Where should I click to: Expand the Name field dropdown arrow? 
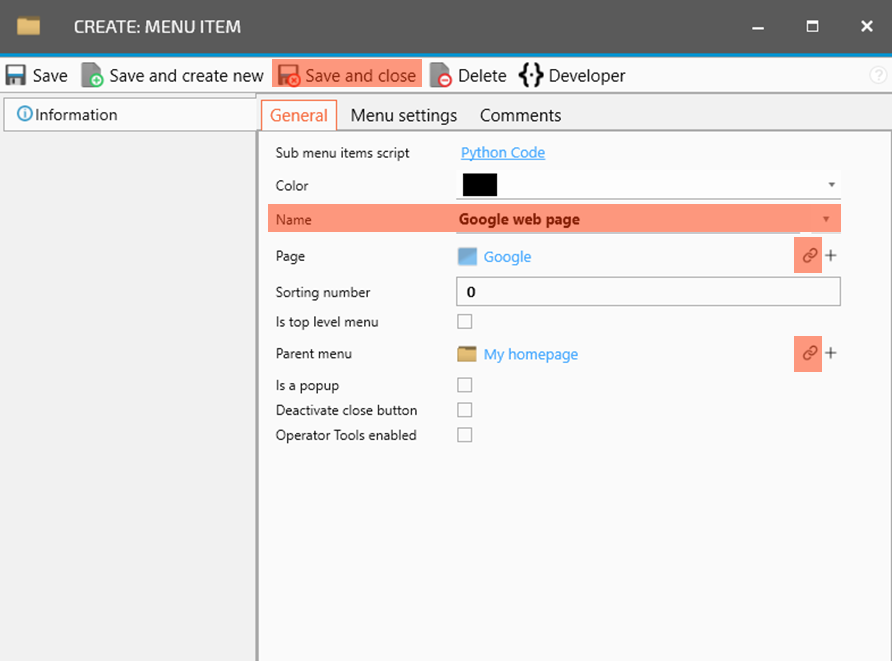pos(826,219)
